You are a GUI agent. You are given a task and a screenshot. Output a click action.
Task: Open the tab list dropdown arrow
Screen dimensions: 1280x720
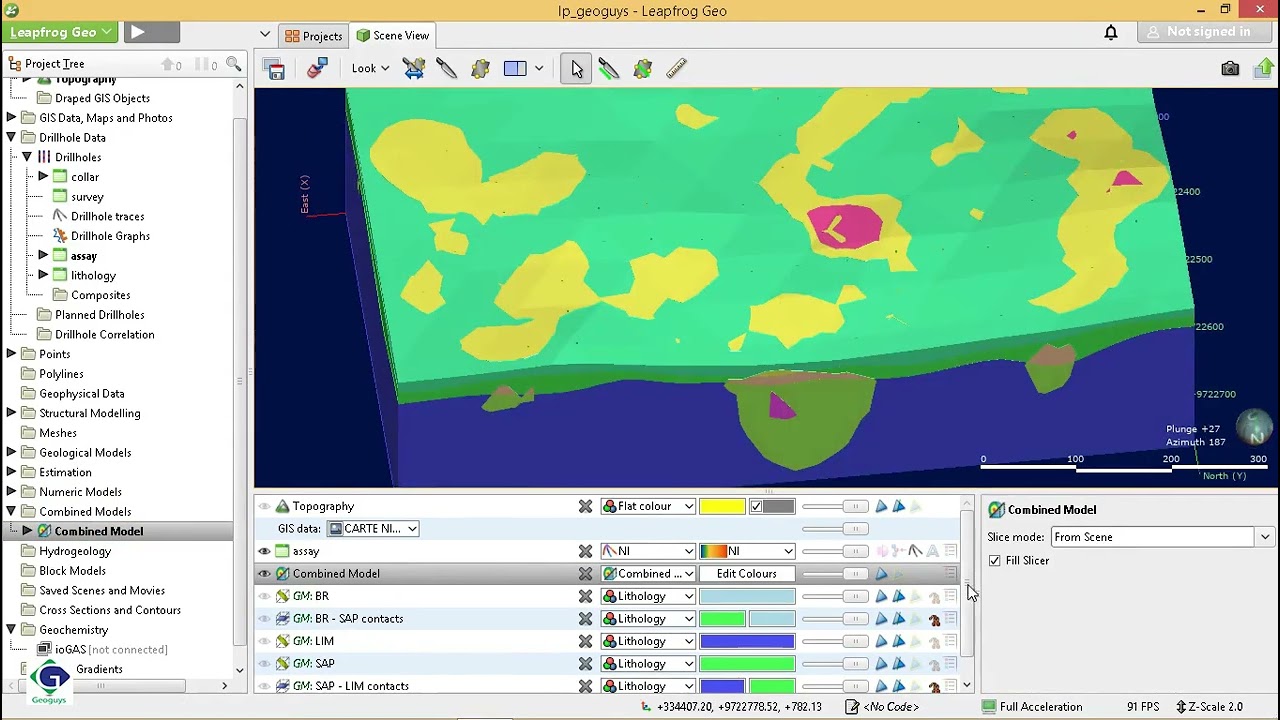coord(264,35)
